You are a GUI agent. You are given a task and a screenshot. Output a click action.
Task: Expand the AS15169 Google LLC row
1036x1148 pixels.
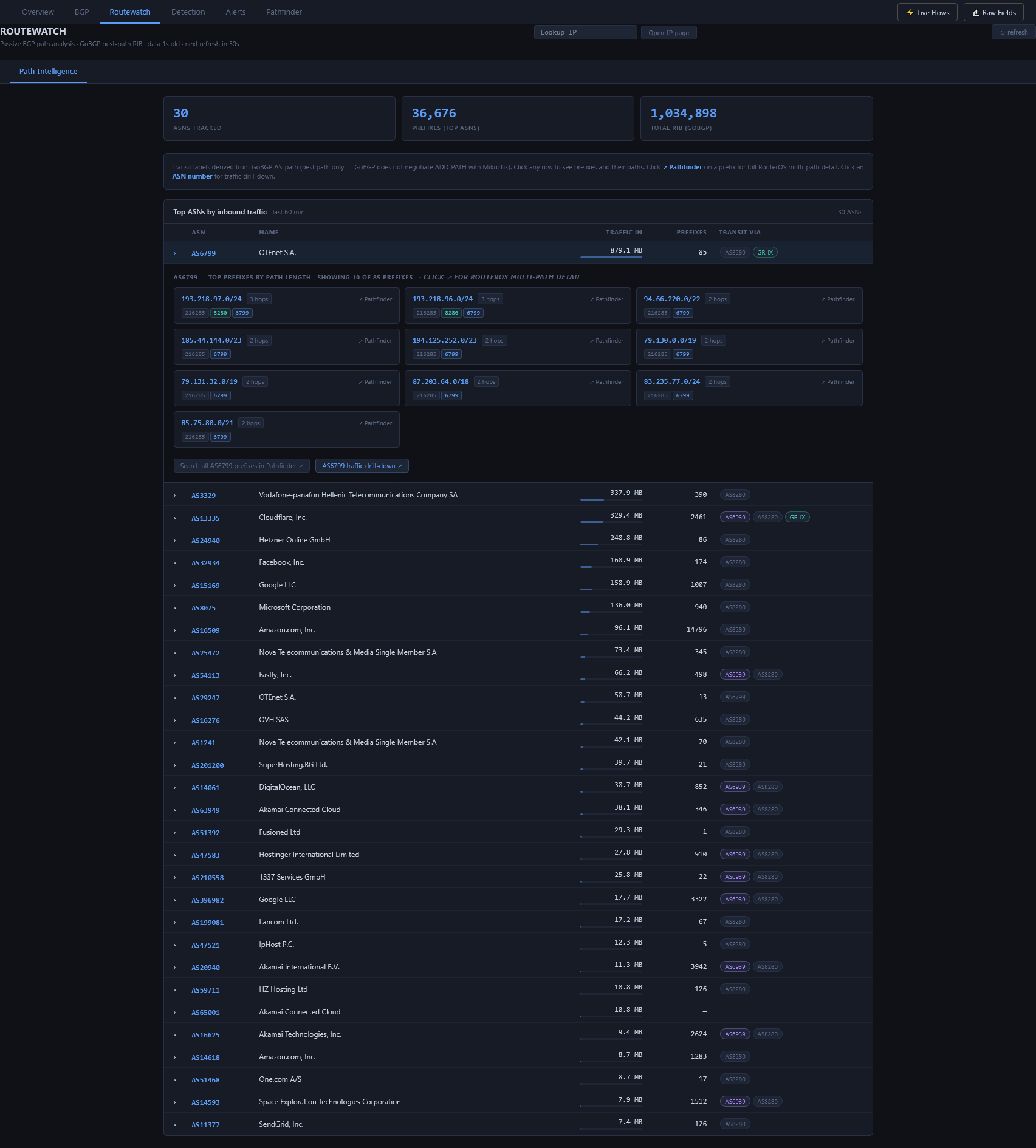(175, 586)
